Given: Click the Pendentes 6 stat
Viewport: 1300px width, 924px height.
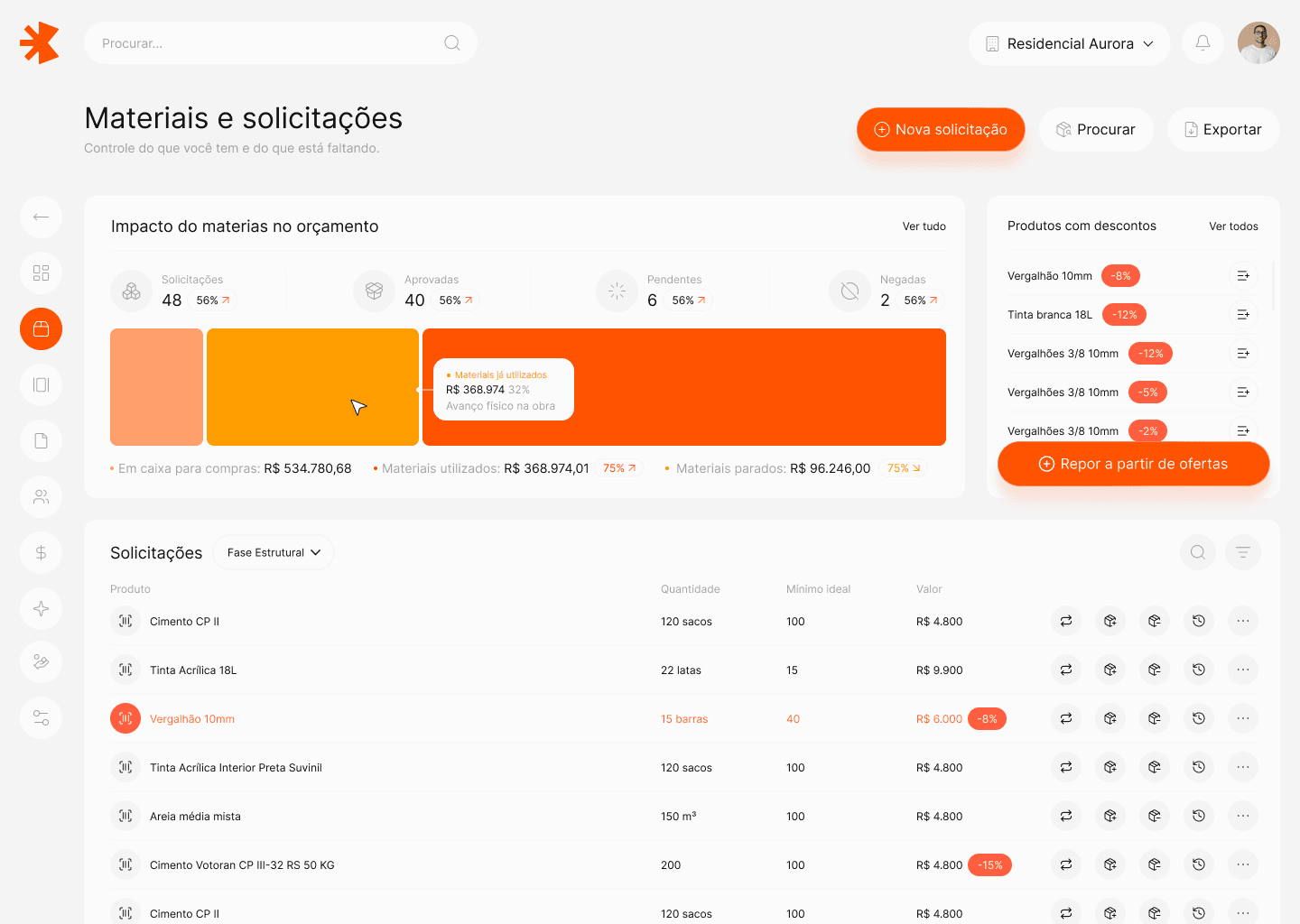Looking at the screenshot, I should (x=655, y=291).
